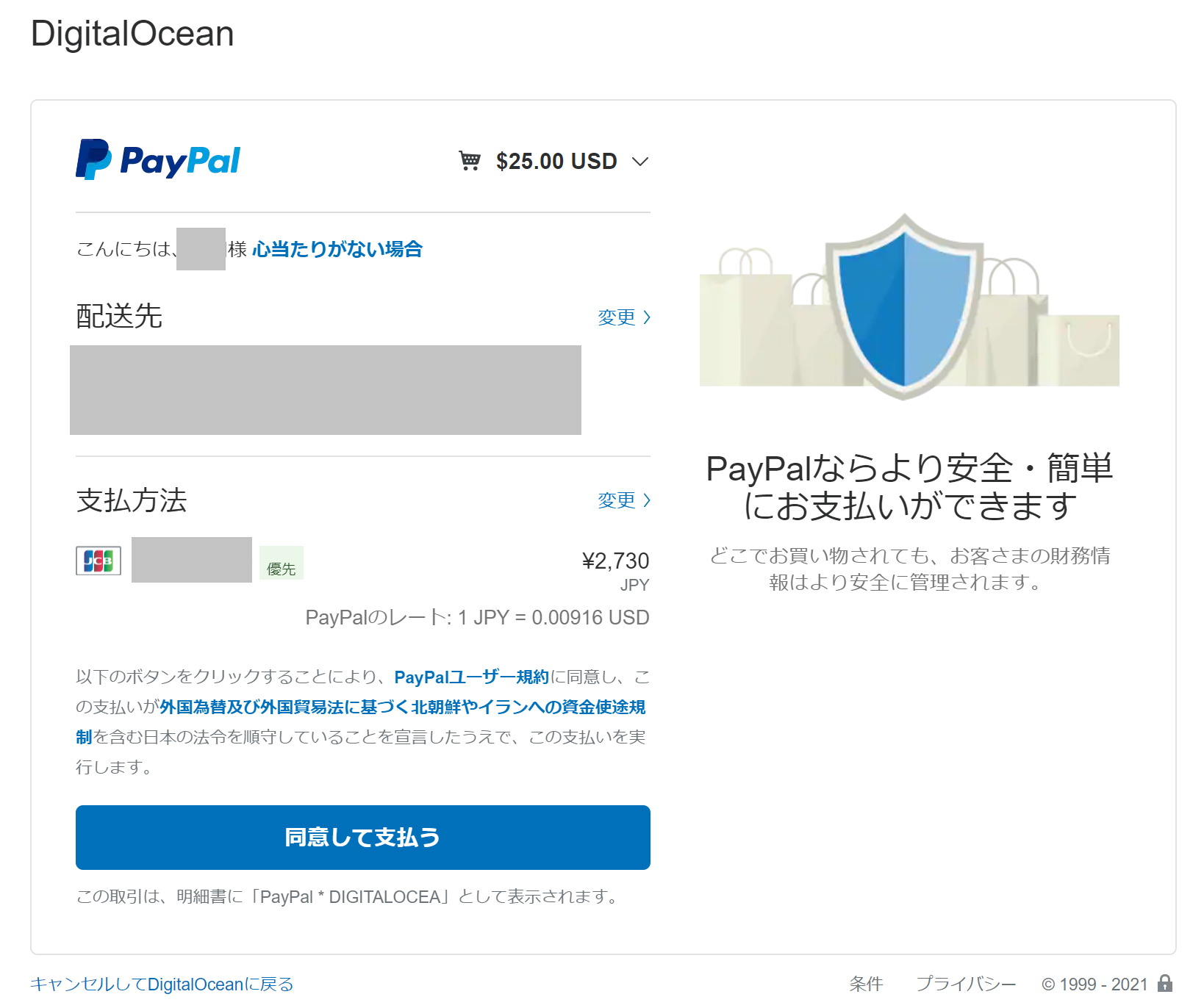Click the 優先 preferred badge
Screen dimensions: 1204x1008
point(281,569)
